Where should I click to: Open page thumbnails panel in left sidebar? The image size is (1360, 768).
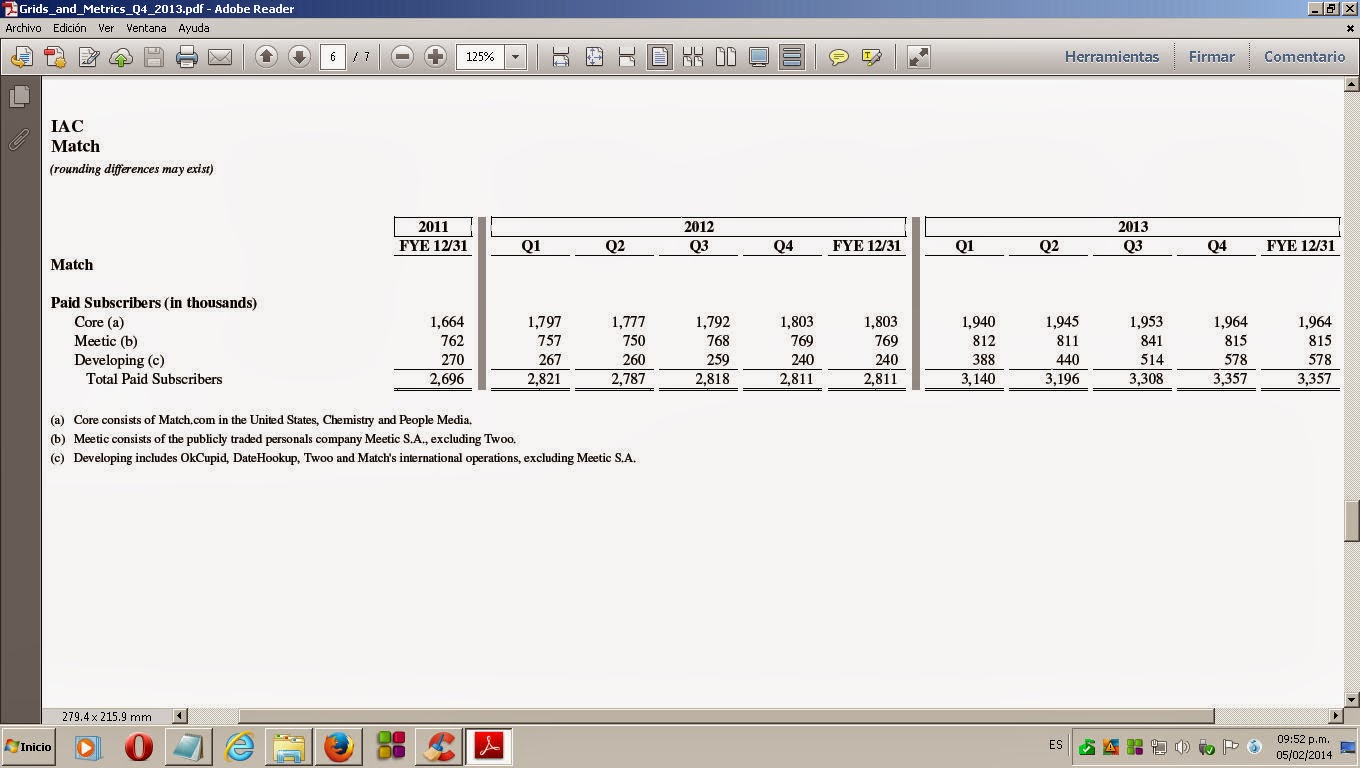19,97
